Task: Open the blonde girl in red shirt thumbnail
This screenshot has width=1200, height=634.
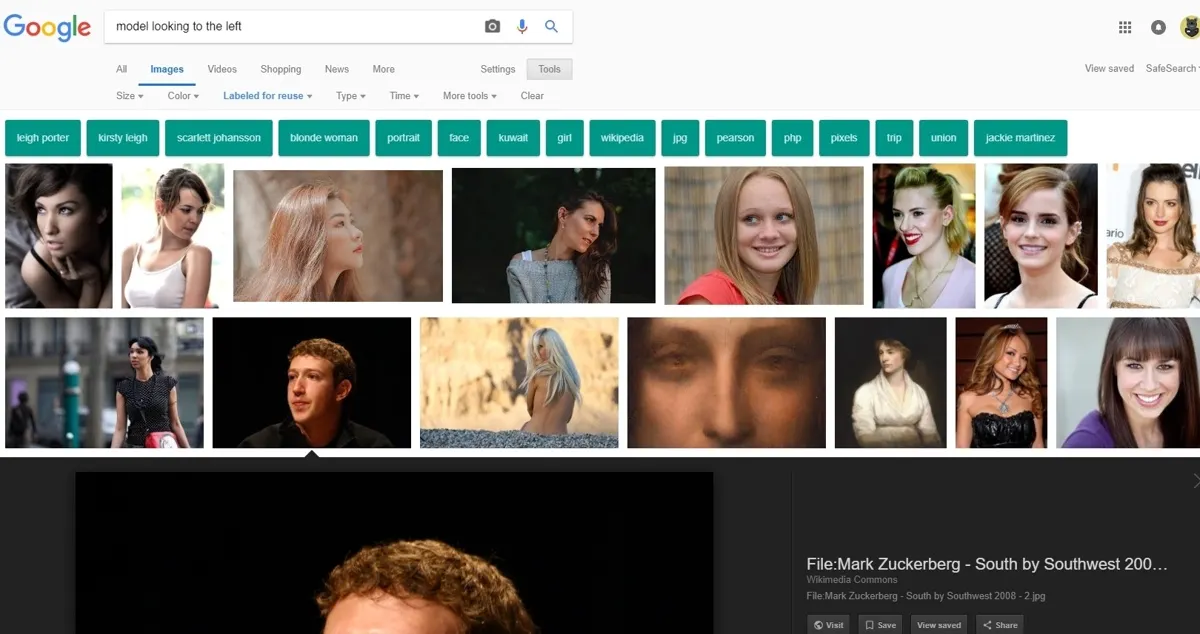Action: 764,235
